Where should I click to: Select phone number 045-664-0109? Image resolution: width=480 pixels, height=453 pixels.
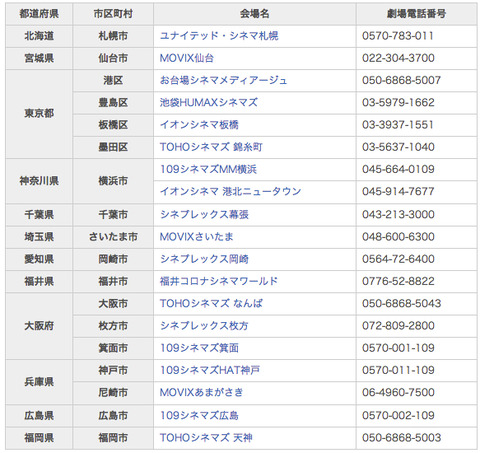coord(398,169)
